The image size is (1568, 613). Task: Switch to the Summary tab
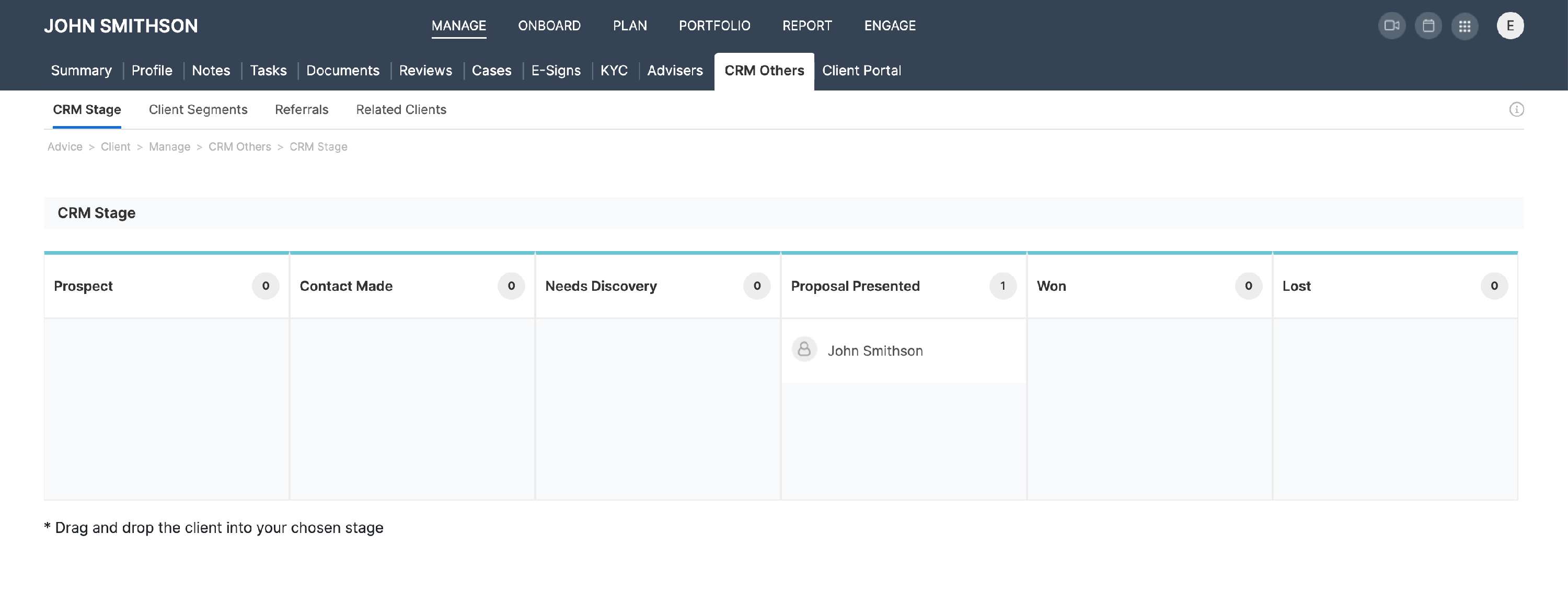point(82,71)
